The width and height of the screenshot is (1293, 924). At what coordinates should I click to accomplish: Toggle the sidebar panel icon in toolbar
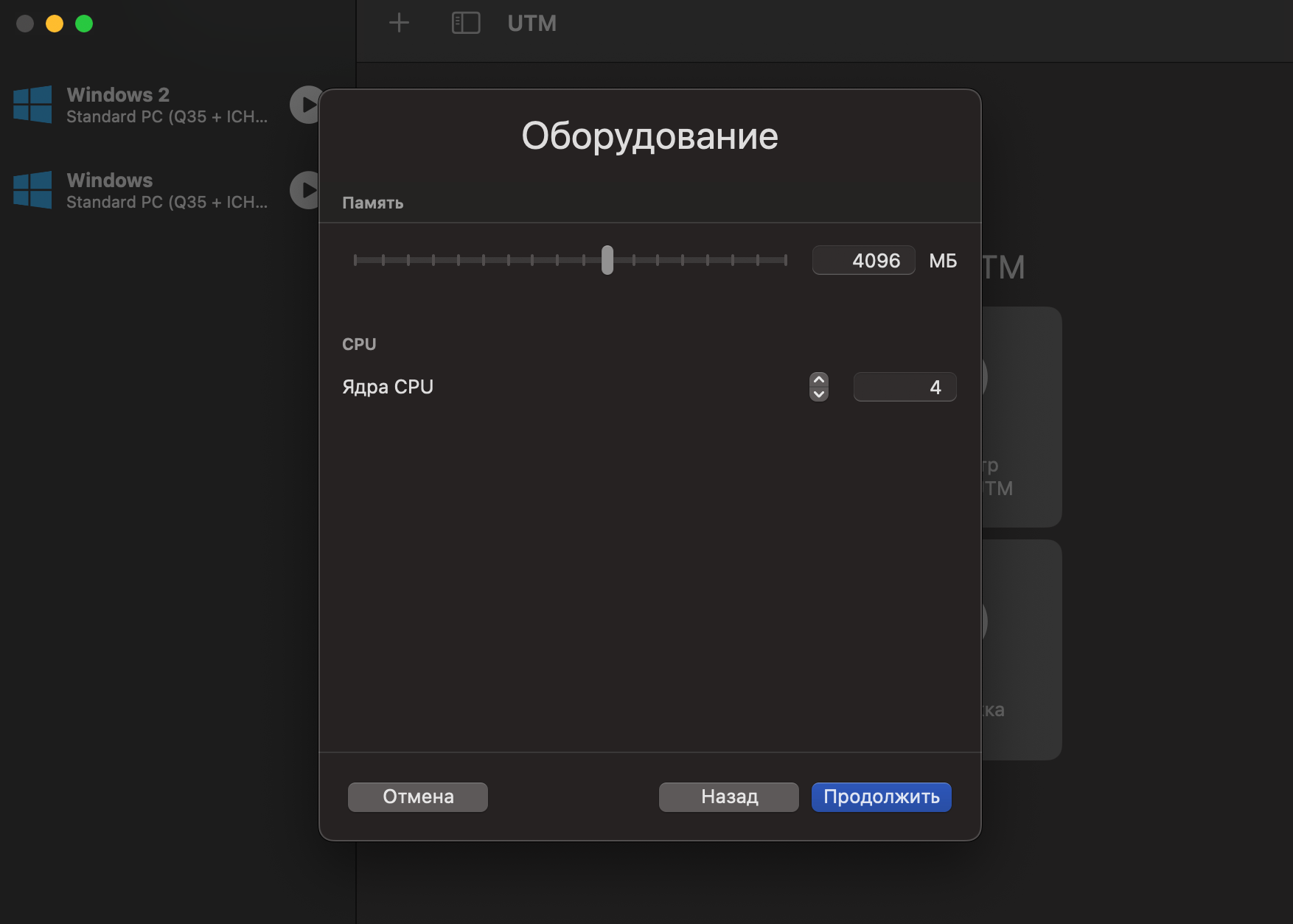pyautogui.click(x=466, y=23)
